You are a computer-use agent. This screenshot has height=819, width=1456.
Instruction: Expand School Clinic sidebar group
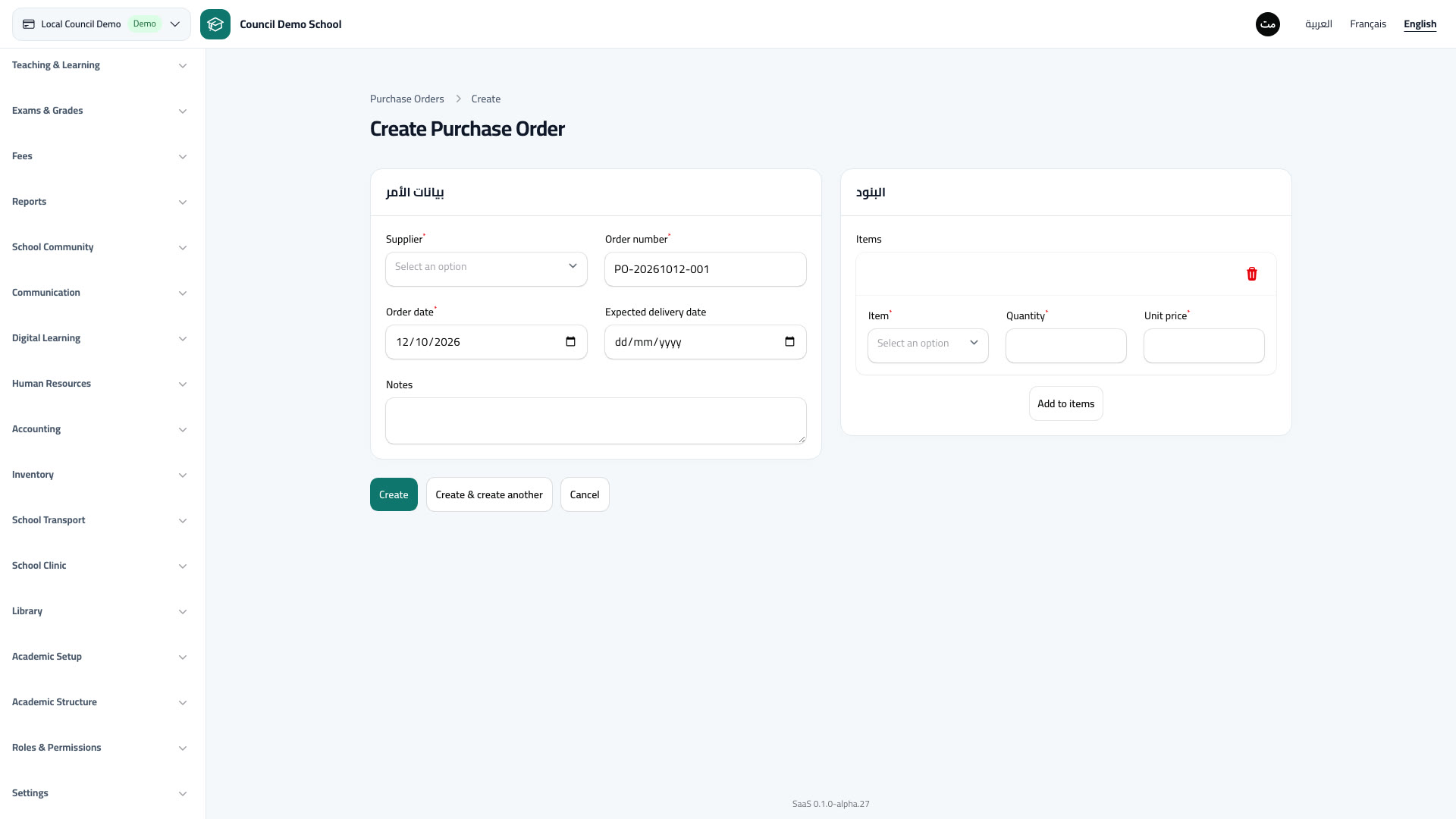point(99,566)
